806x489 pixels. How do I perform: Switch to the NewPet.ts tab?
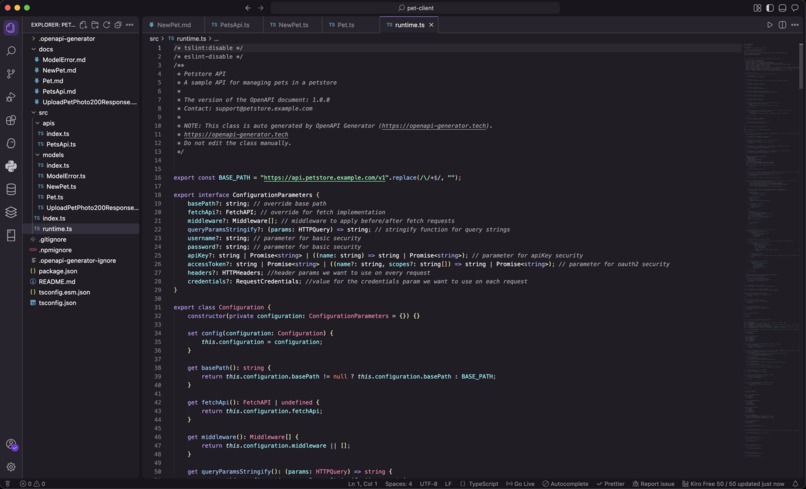click(293, 25)
